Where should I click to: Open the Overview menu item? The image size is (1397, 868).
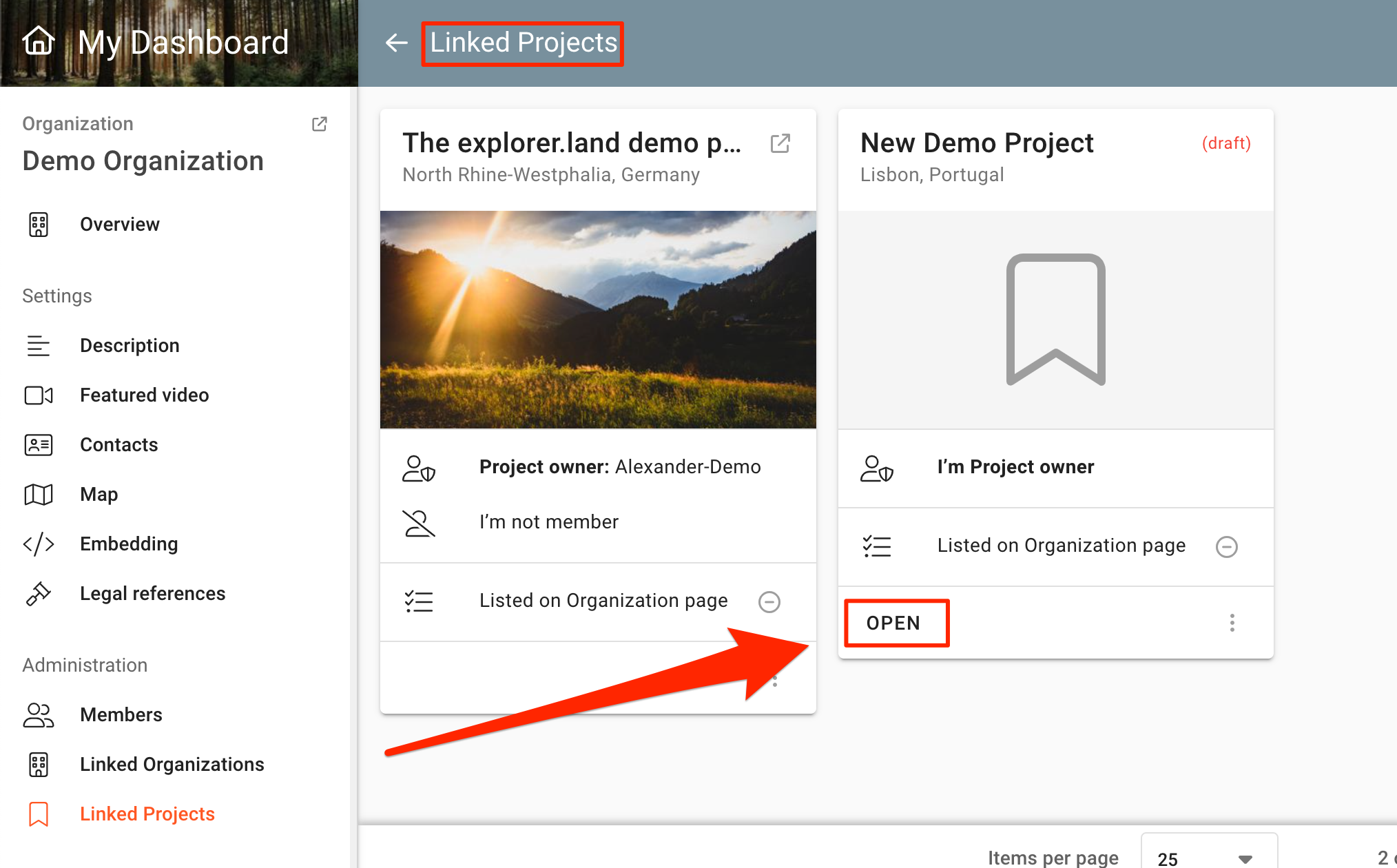(x=119, y=225)
